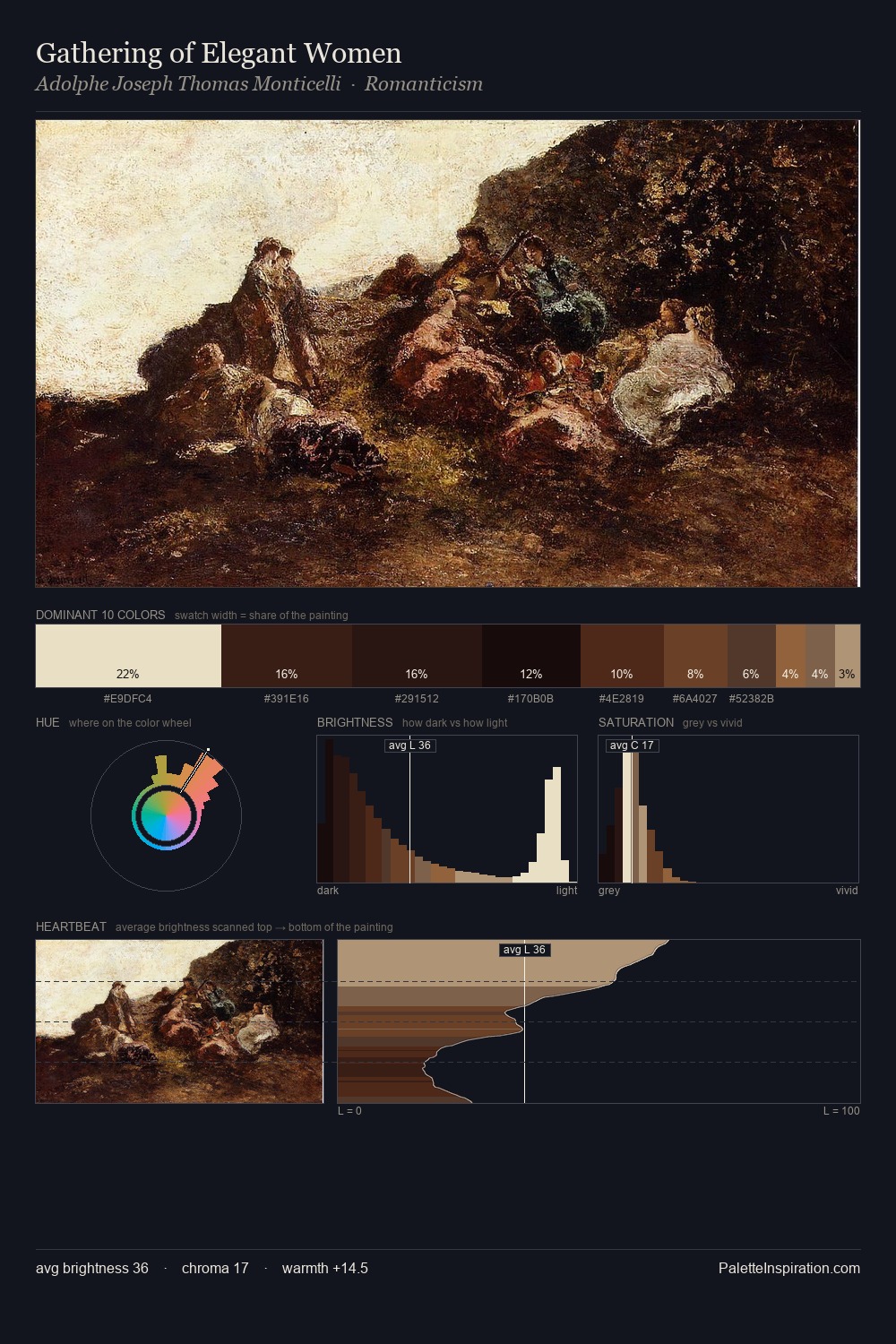Click 'avg brightness 36' in the footer
This screenshot has width=896, height=1344.
92,1268
